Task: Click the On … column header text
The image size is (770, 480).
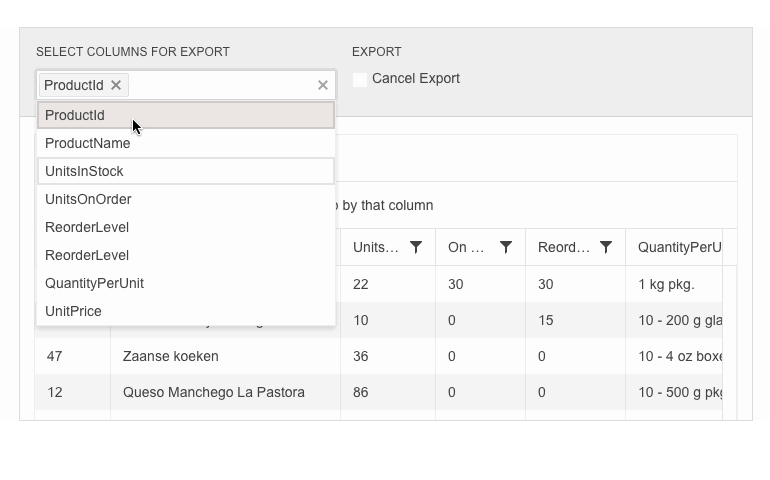Action: (466, 247)
